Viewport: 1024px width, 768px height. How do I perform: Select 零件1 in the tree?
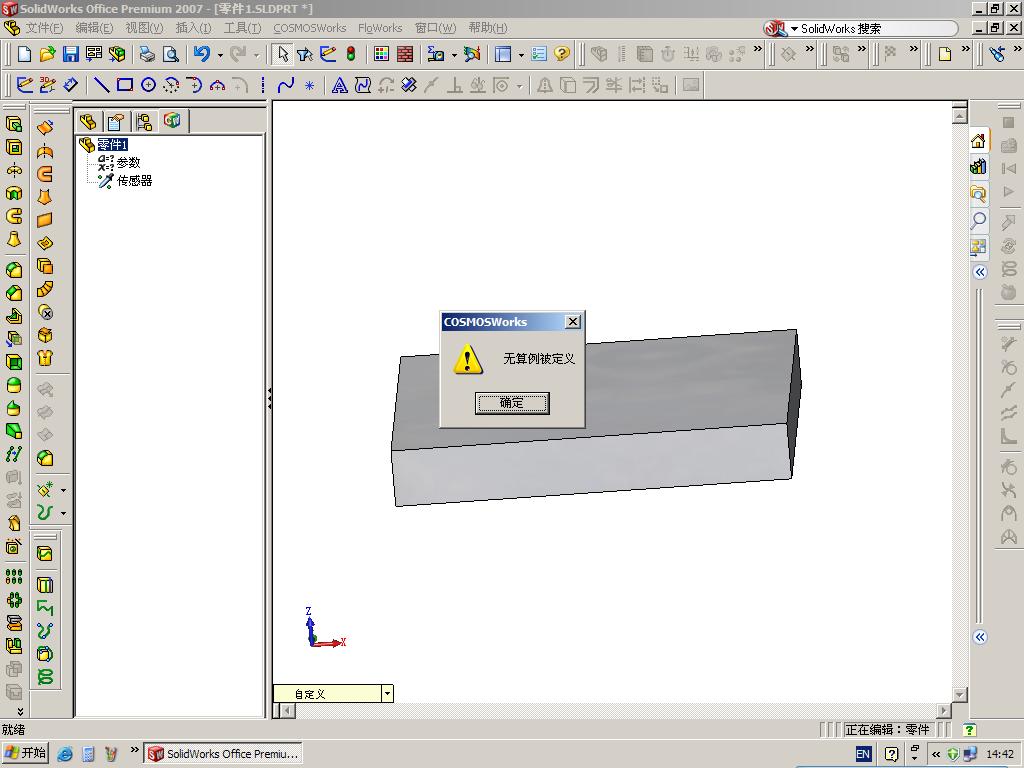coord(112,144)
